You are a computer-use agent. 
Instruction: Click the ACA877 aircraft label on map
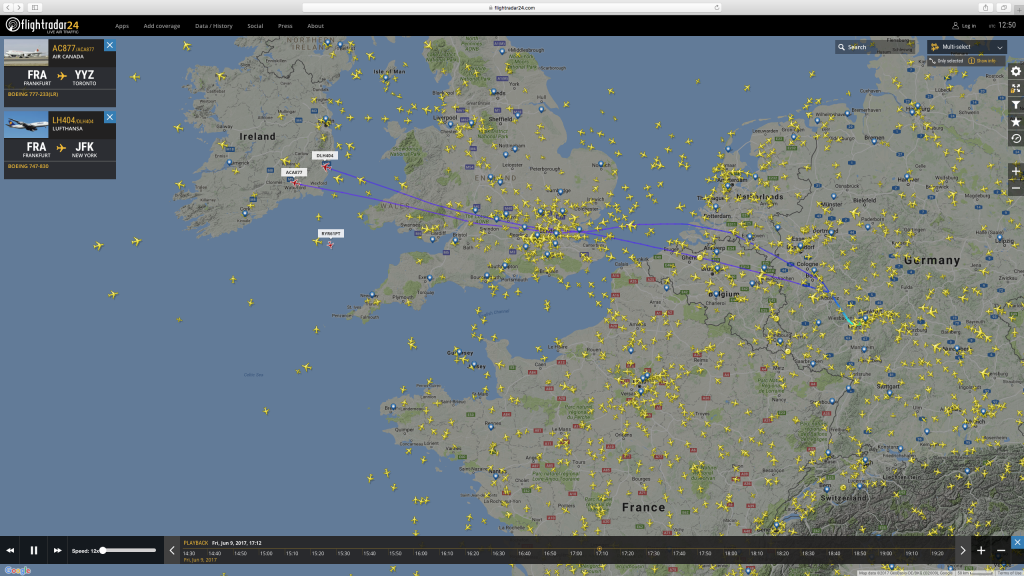click(294, 172)
